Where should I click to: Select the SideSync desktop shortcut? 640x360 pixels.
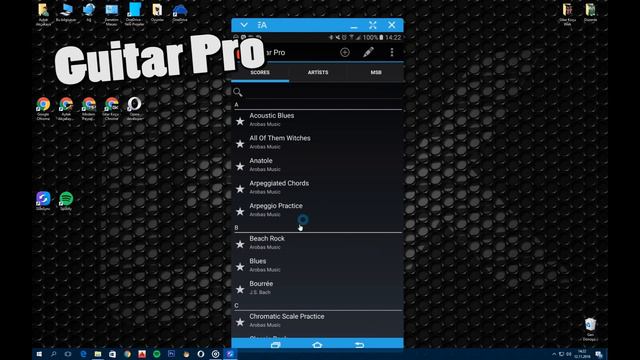43,201
